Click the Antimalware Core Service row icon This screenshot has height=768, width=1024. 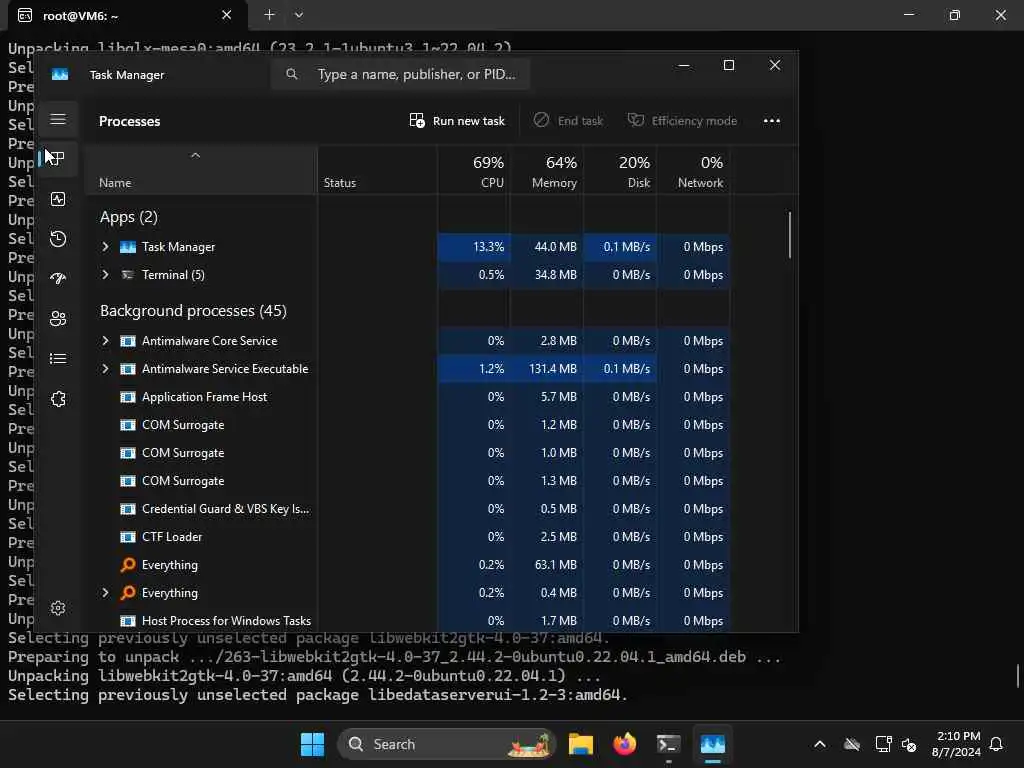click(128, 341)
